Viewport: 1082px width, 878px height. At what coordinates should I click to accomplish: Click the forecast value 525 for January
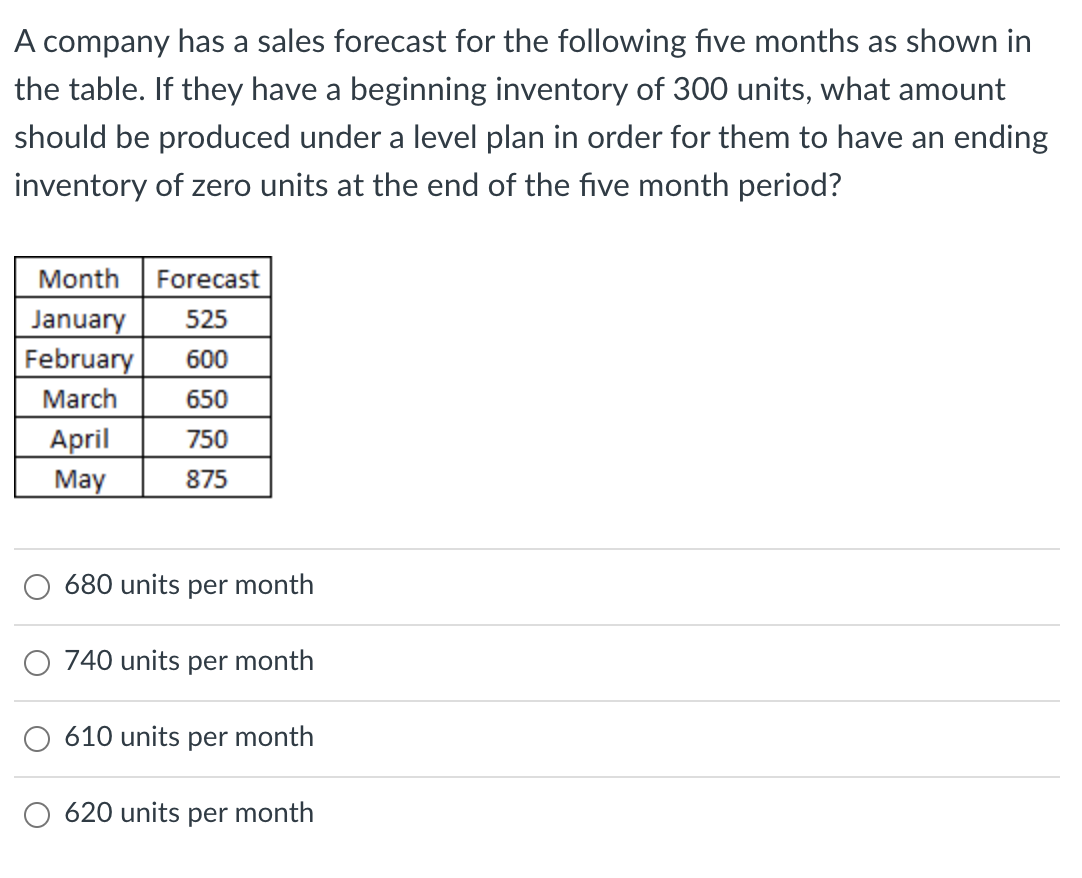click(206, 319)
